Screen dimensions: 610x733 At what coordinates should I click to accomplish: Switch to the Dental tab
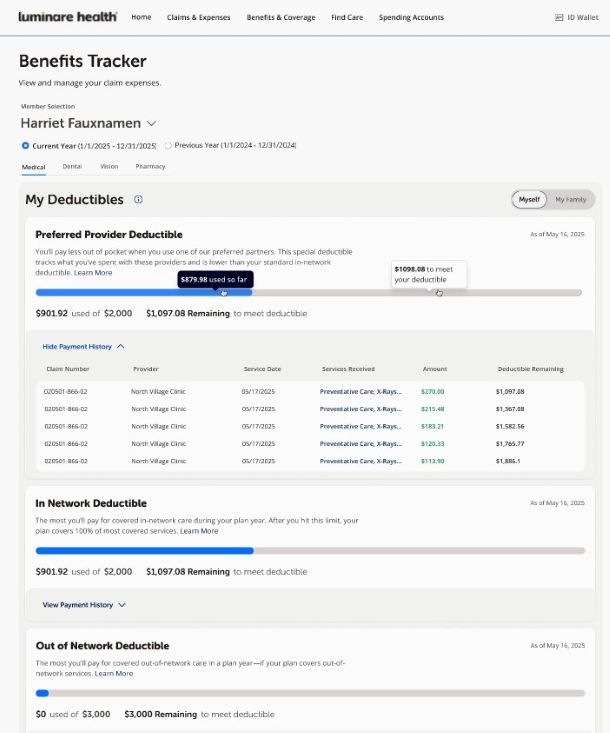click(x=72, y=167)
